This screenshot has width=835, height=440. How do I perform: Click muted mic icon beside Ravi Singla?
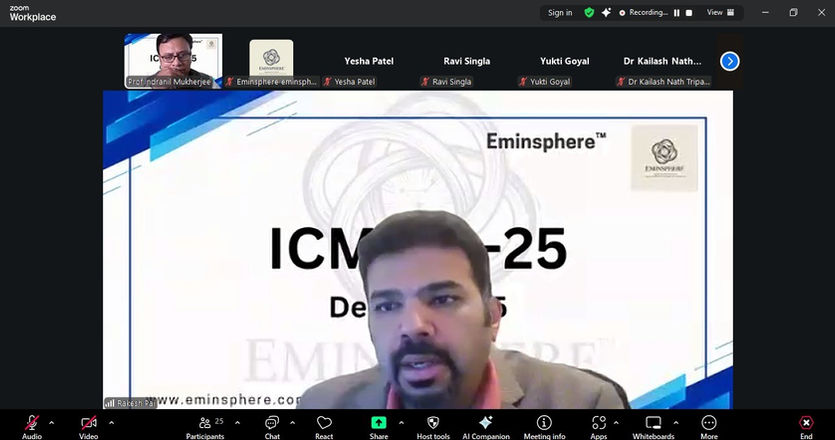tap(425, 82)
